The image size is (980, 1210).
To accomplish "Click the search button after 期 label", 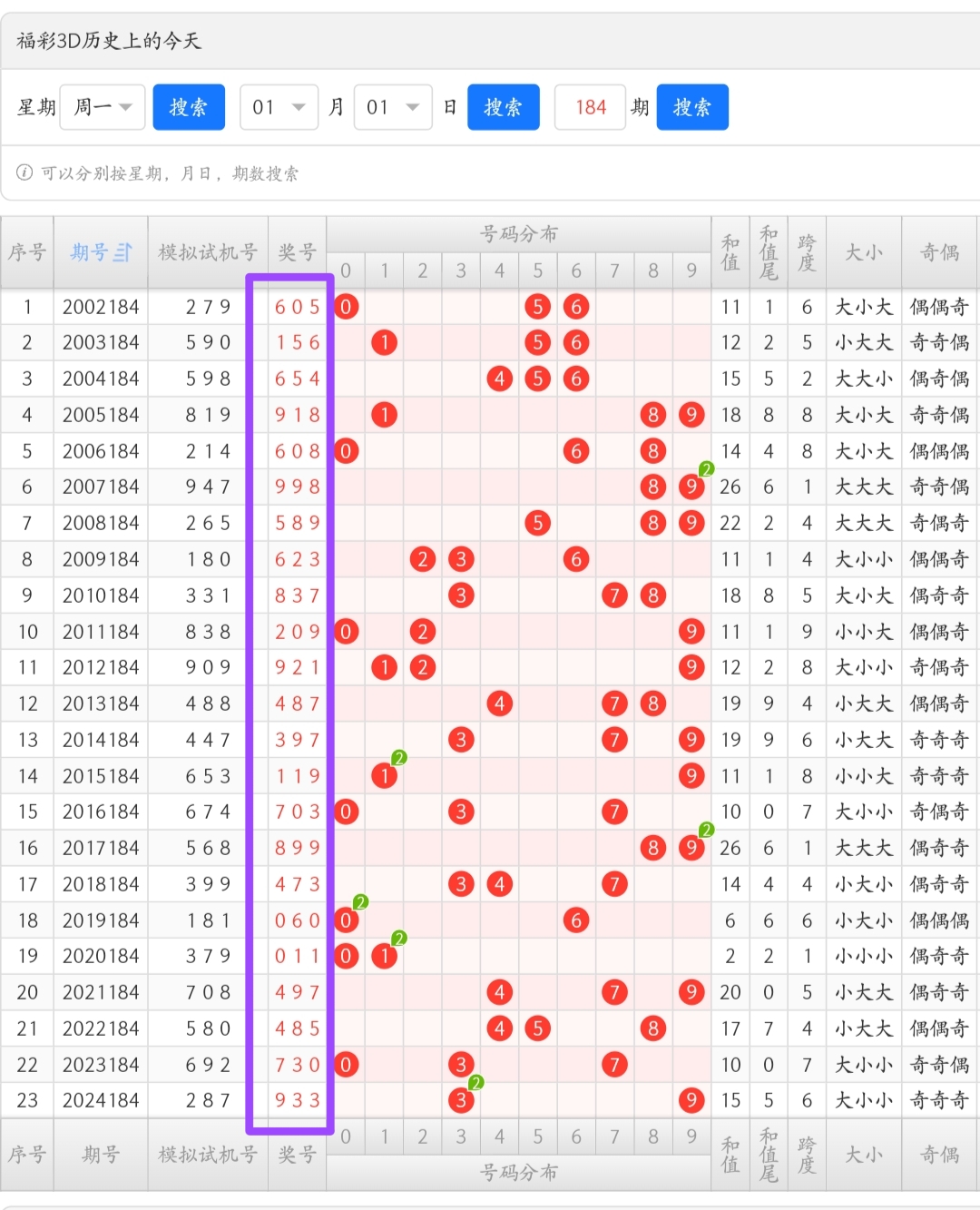I will point(692,107).
